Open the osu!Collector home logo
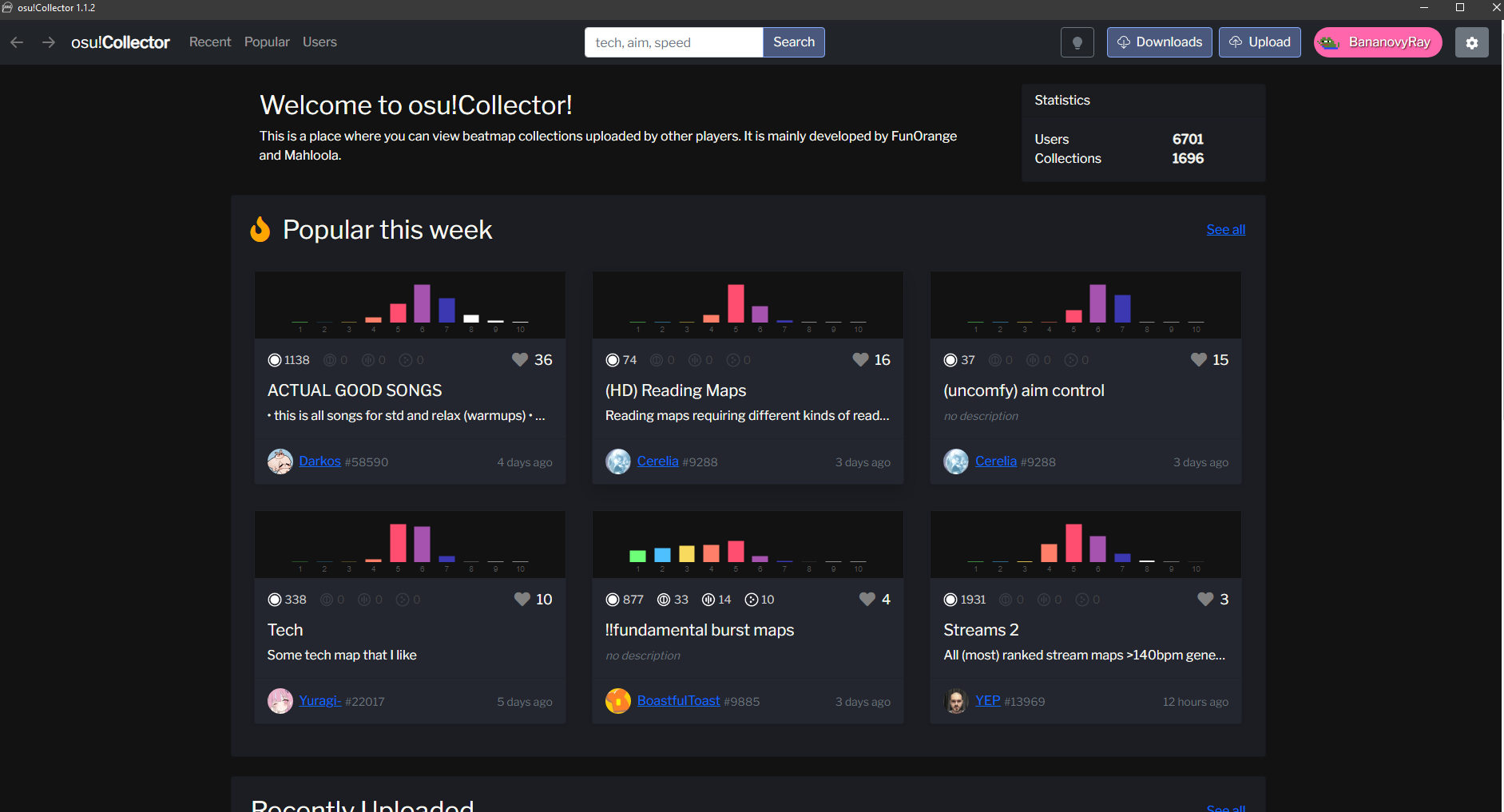Screen dimensions: 1504x812 click(121, 42)
